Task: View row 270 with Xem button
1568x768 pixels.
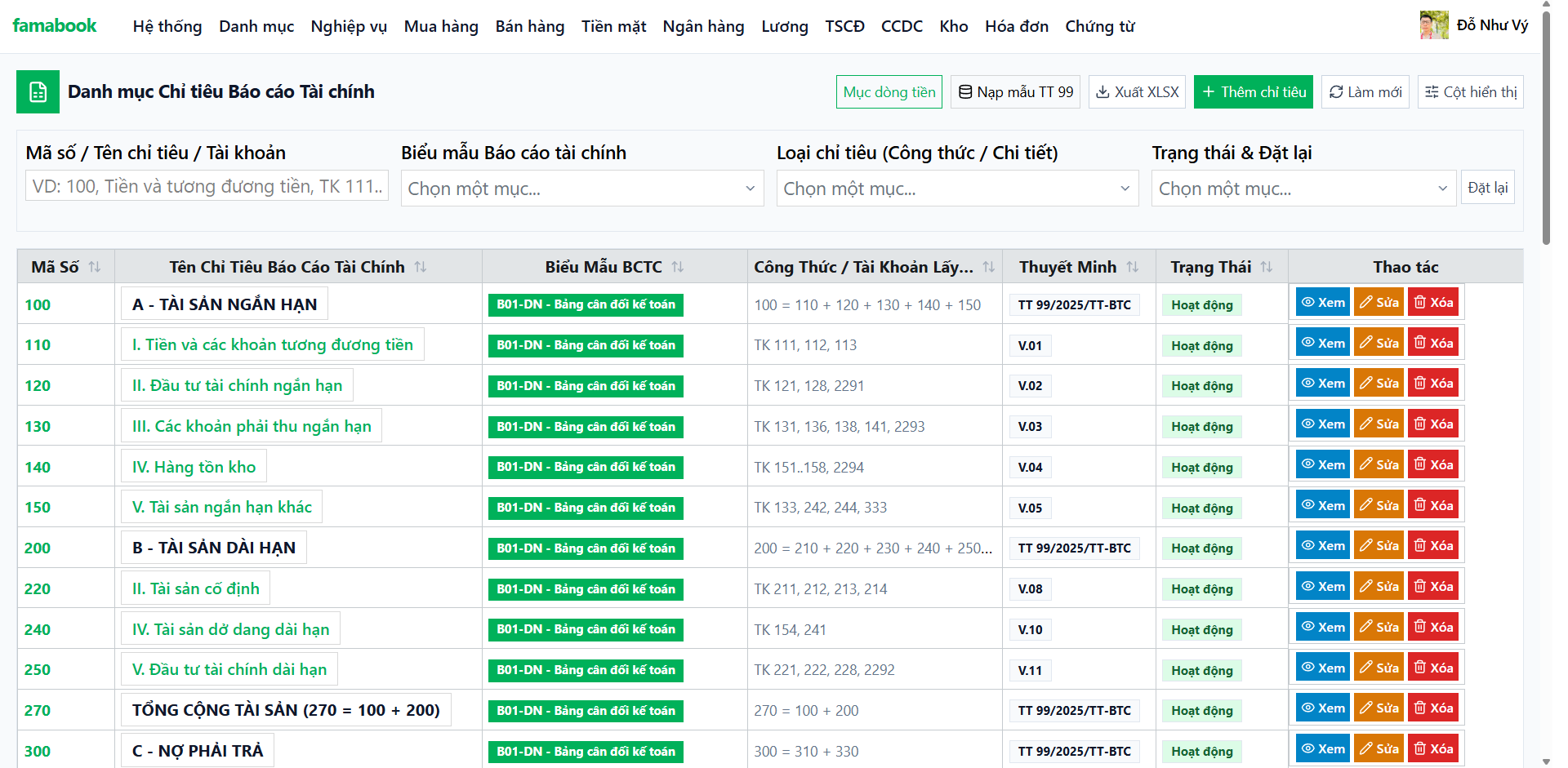Action: [x=1323, y=708]
